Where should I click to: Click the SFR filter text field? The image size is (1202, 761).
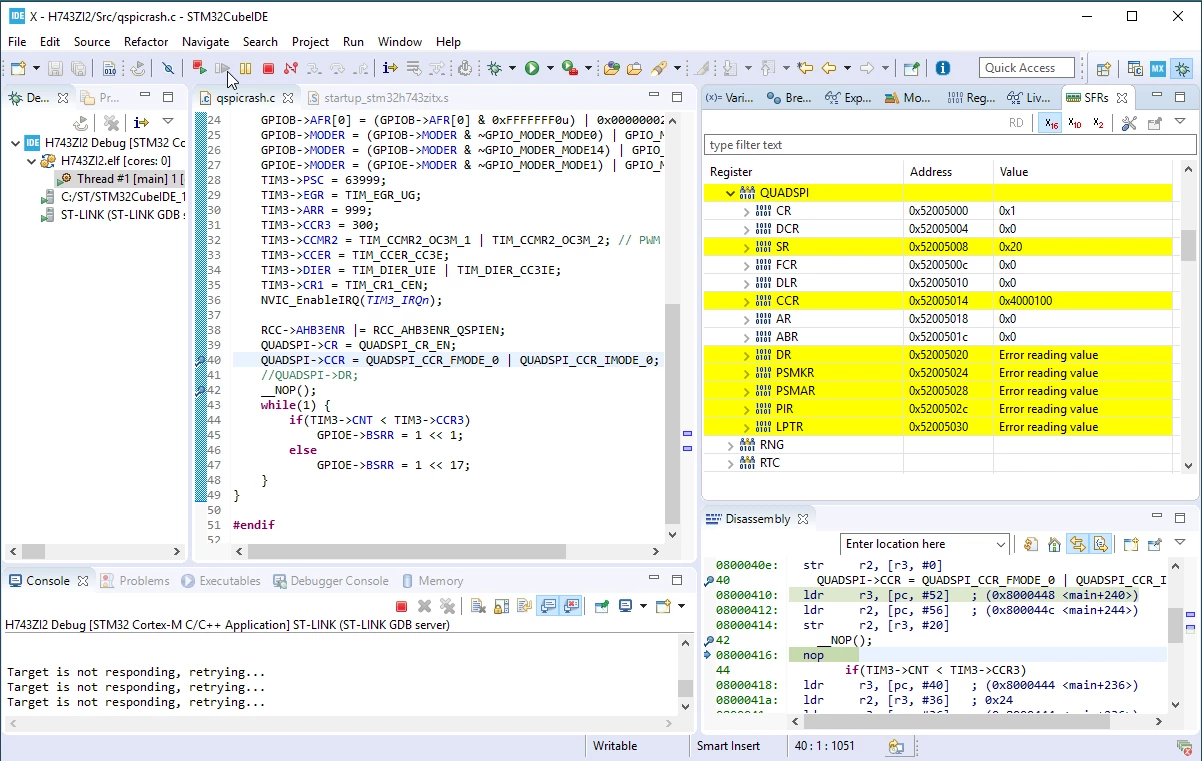point(950,145)
